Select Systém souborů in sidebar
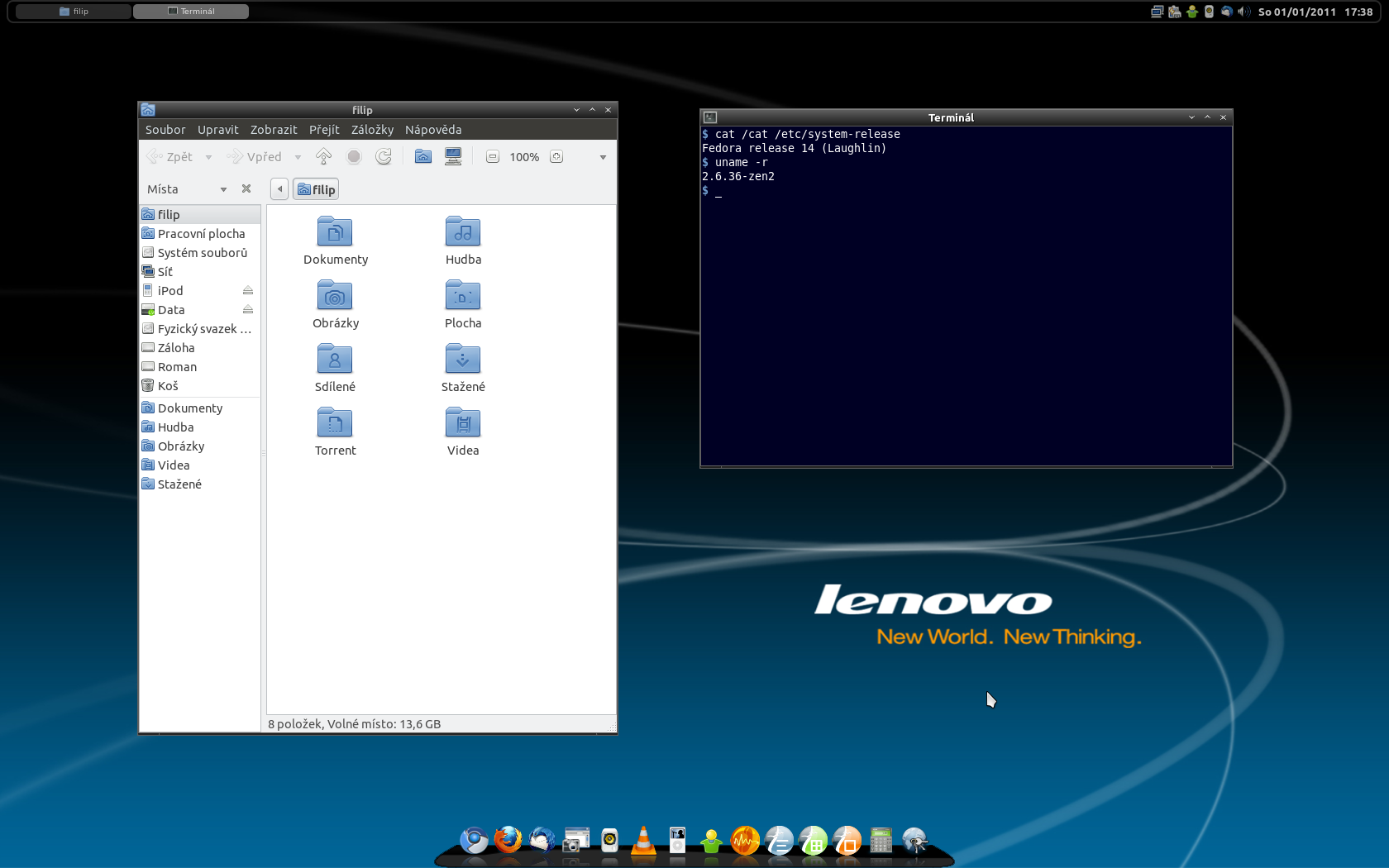 point(200,252)
